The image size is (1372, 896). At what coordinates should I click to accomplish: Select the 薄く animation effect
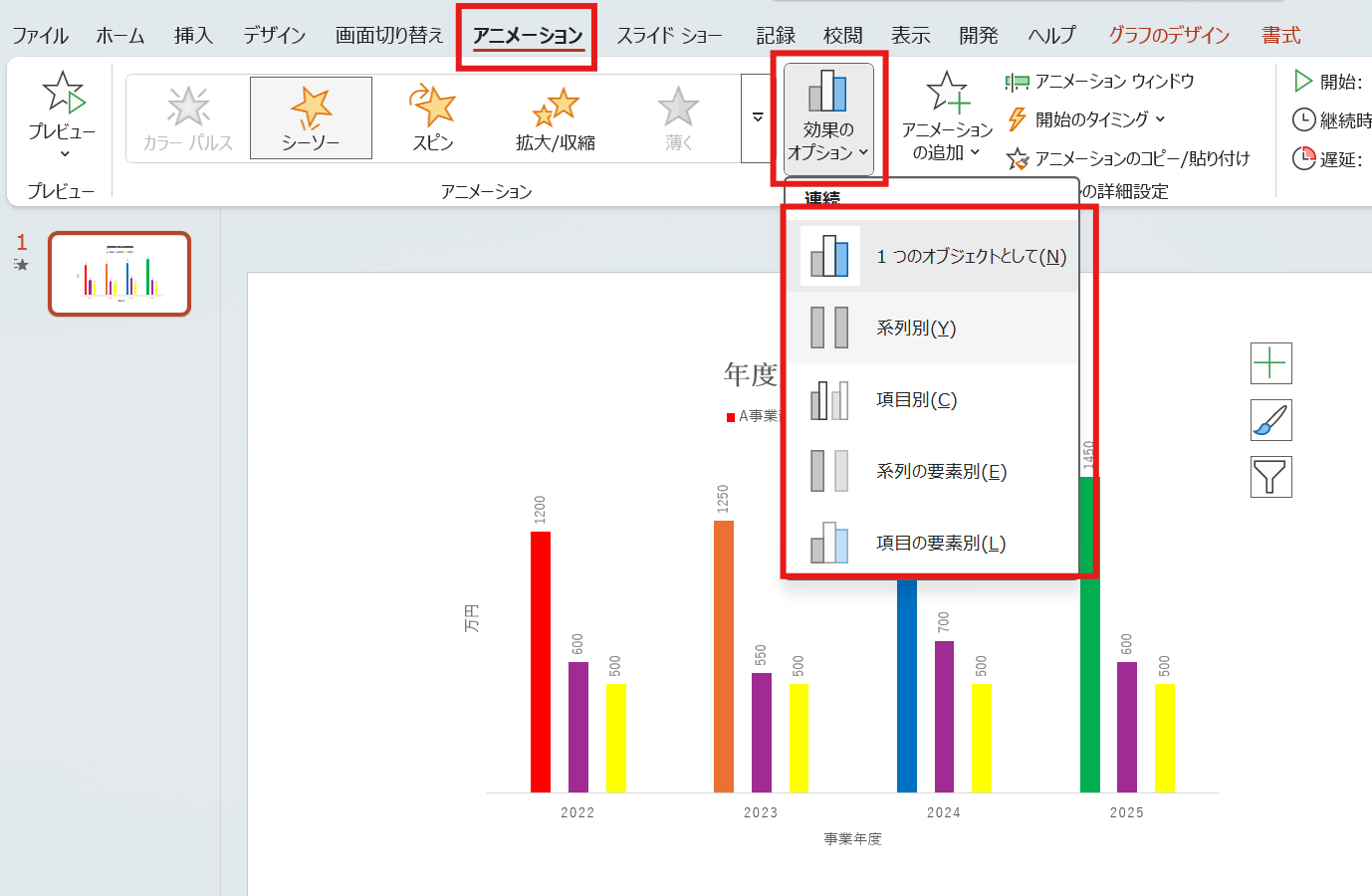pos(679,116)
